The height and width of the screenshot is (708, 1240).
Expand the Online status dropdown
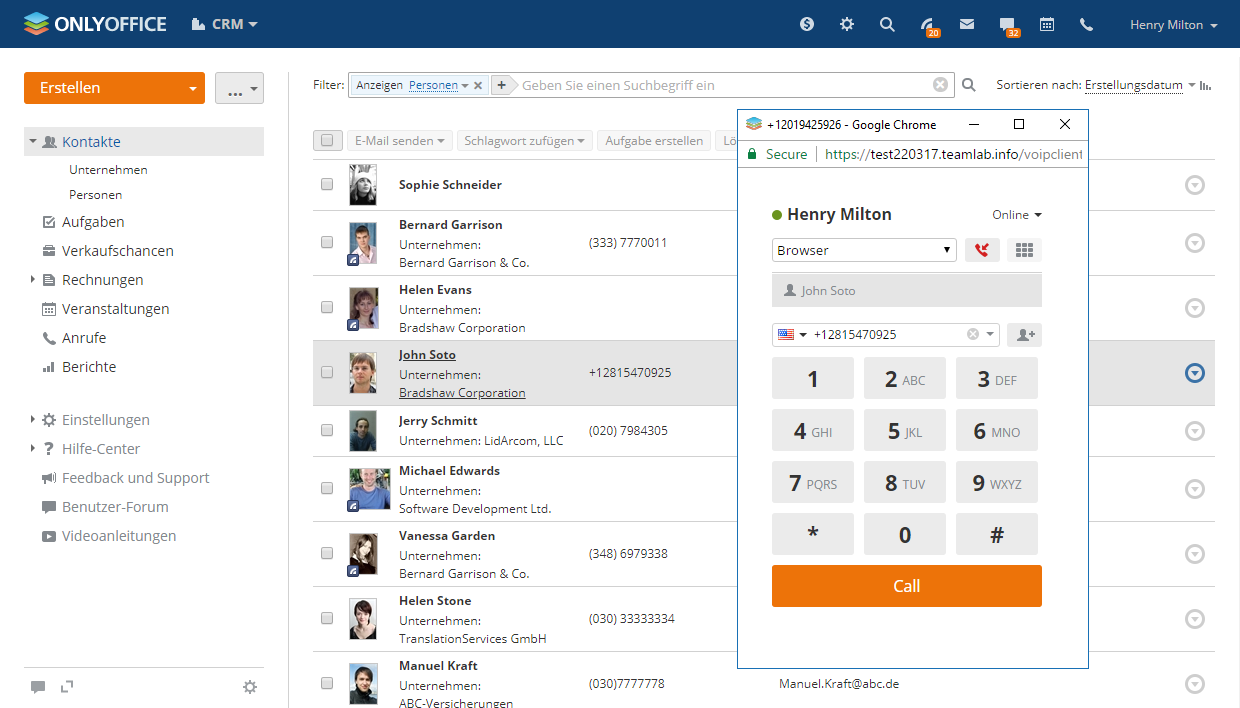click(x=1017, y=215)
